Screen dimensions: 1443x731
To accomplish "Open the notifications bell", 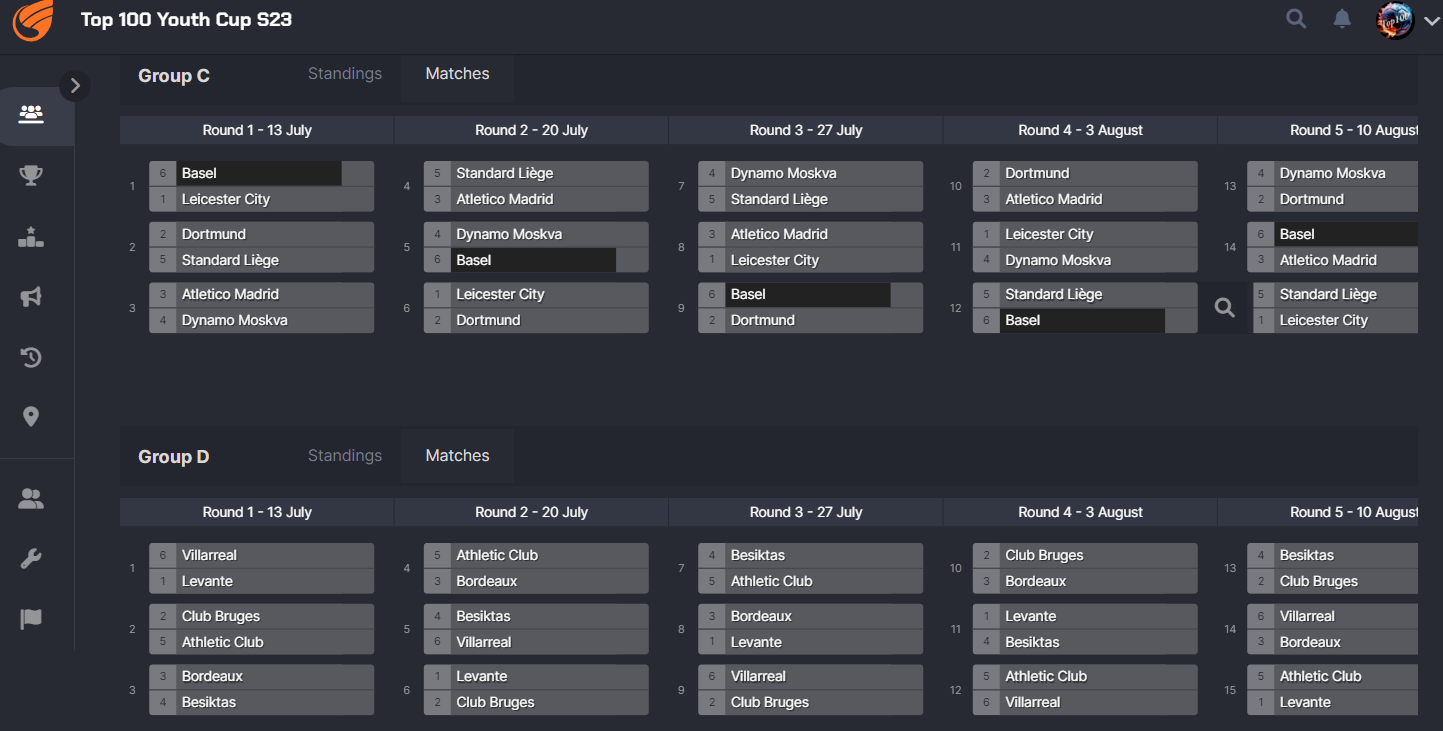I will 1342,19.
